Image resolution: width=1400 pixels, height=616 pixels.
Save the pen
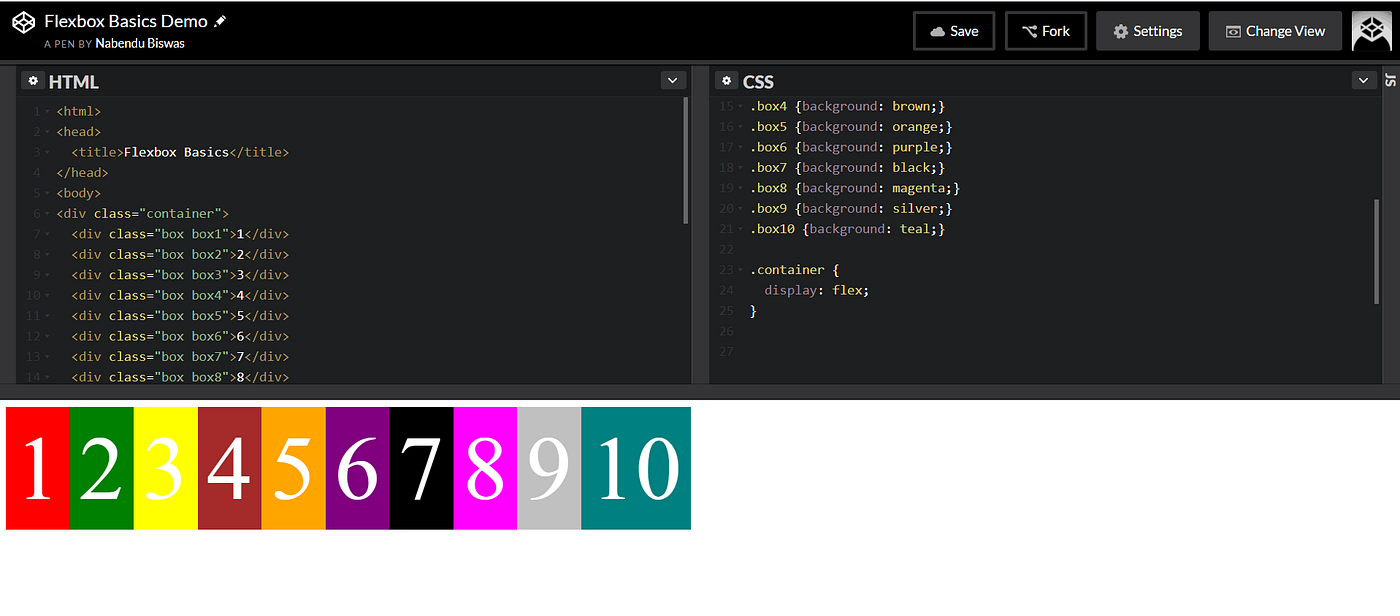coord(954,31)
